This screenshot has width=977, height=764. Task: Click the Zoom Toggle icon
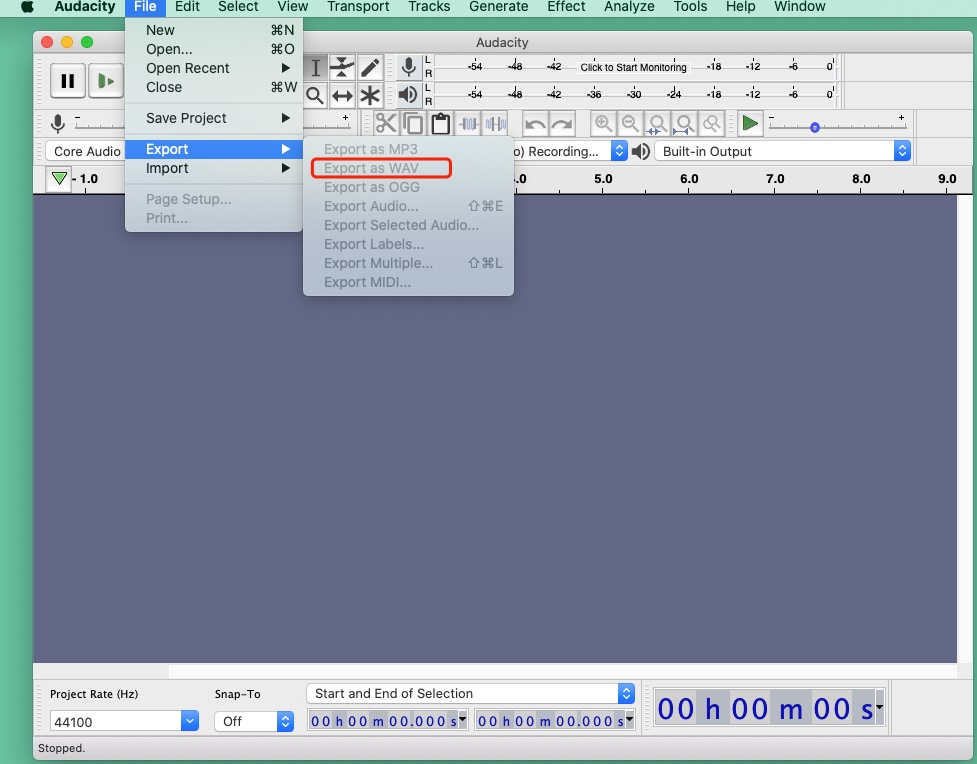(x=711, y=123)
